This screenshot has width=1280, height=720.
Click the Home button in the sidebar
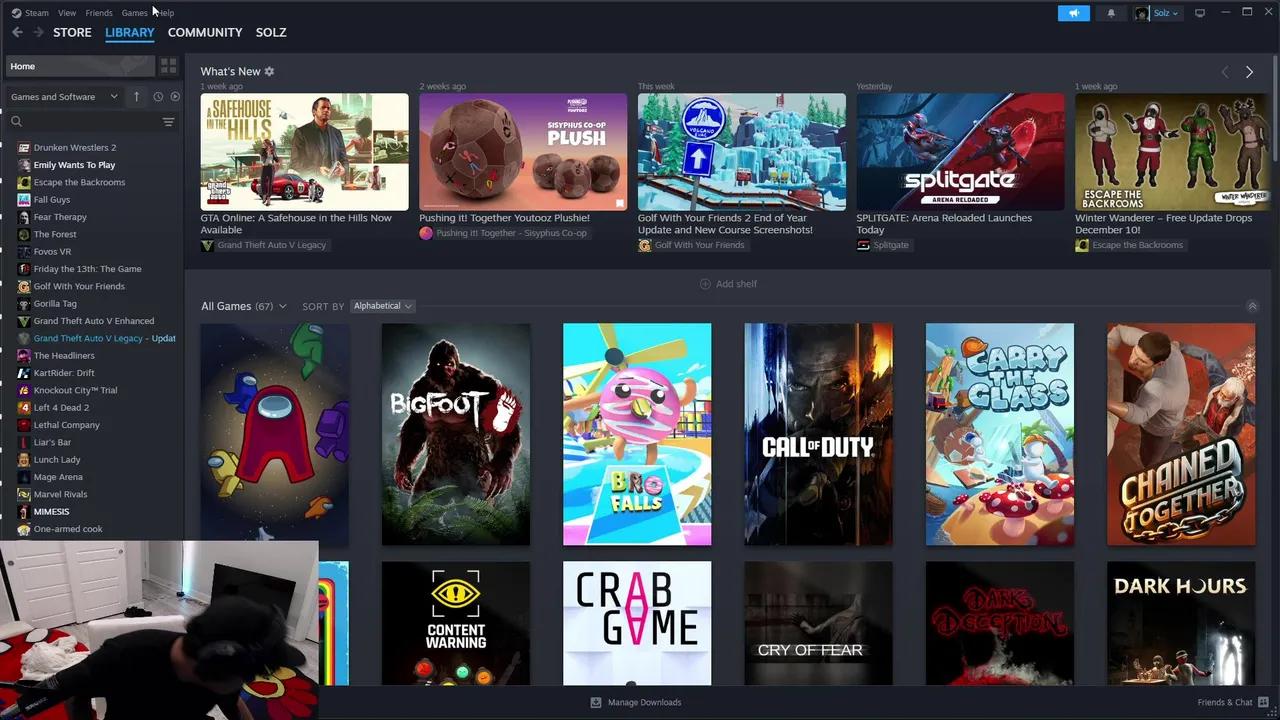click(x=78, y=66)
